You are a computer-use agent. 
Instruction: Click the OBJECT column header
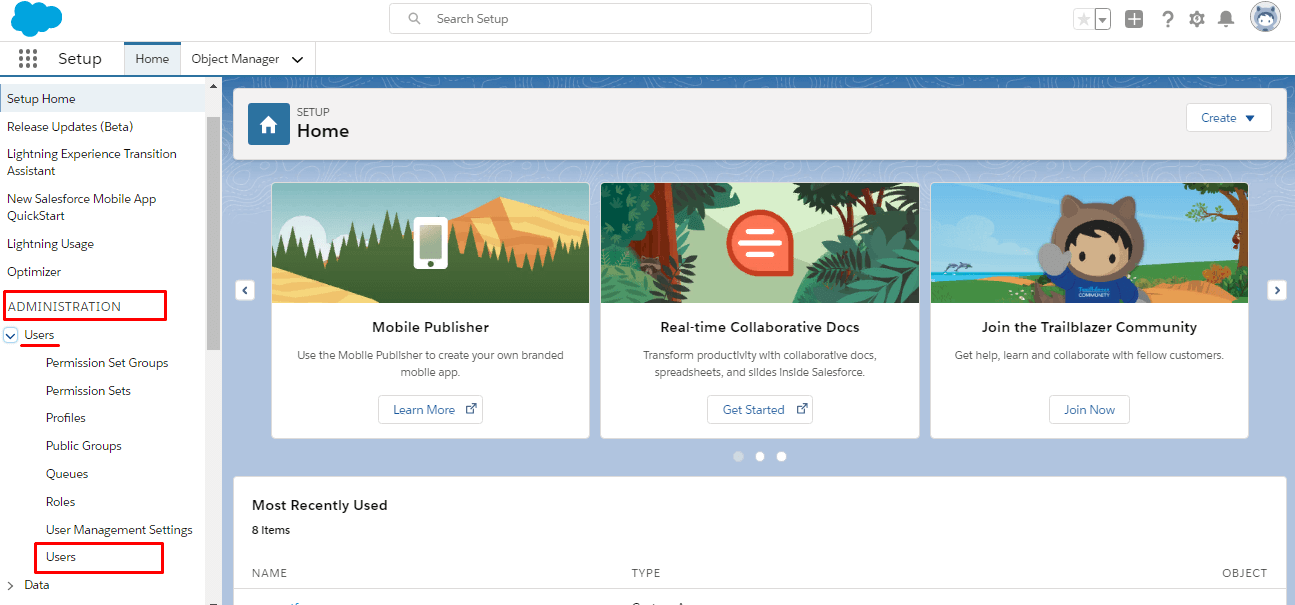tap(1244, 573)
